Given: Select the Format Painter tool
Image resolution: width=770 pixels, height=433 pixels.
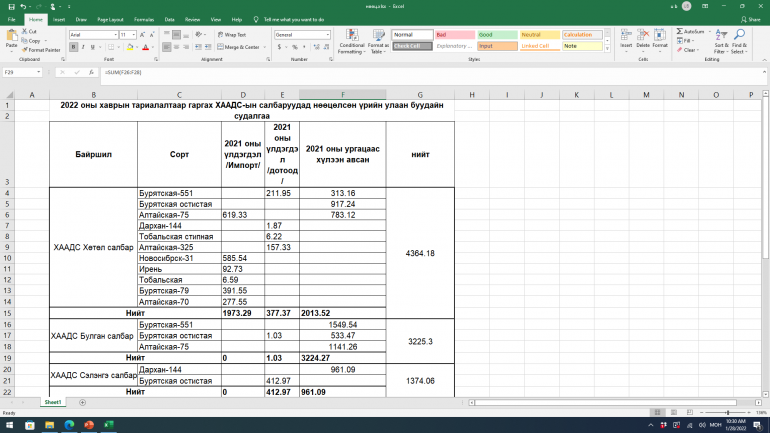Looking at the screenshot, I should [41, 49].
